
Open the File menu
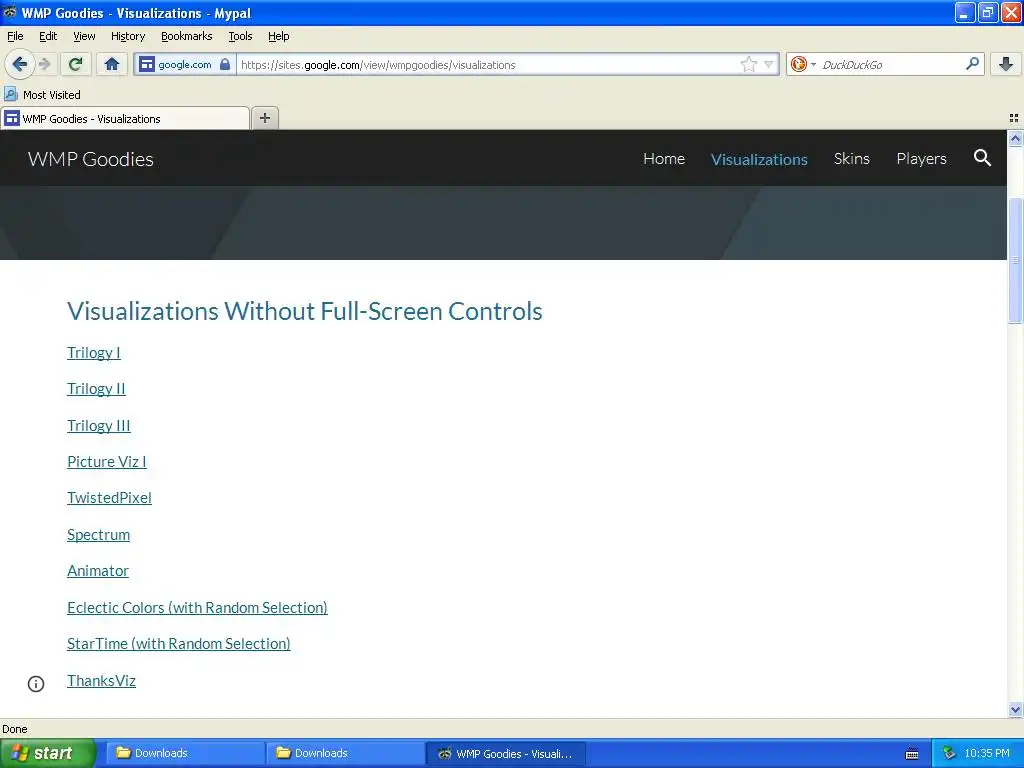coord(15,36)
